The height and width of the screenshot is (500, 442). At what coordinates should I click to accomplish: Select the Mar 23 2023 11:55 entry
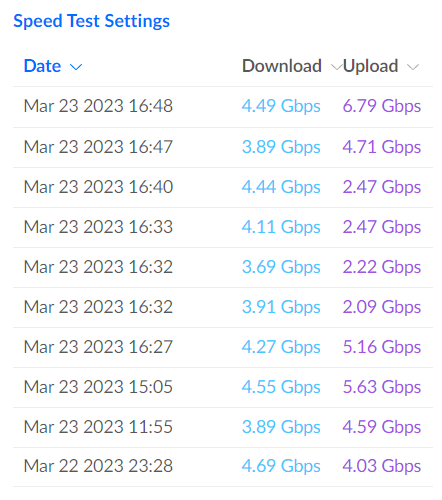[223, 427]
